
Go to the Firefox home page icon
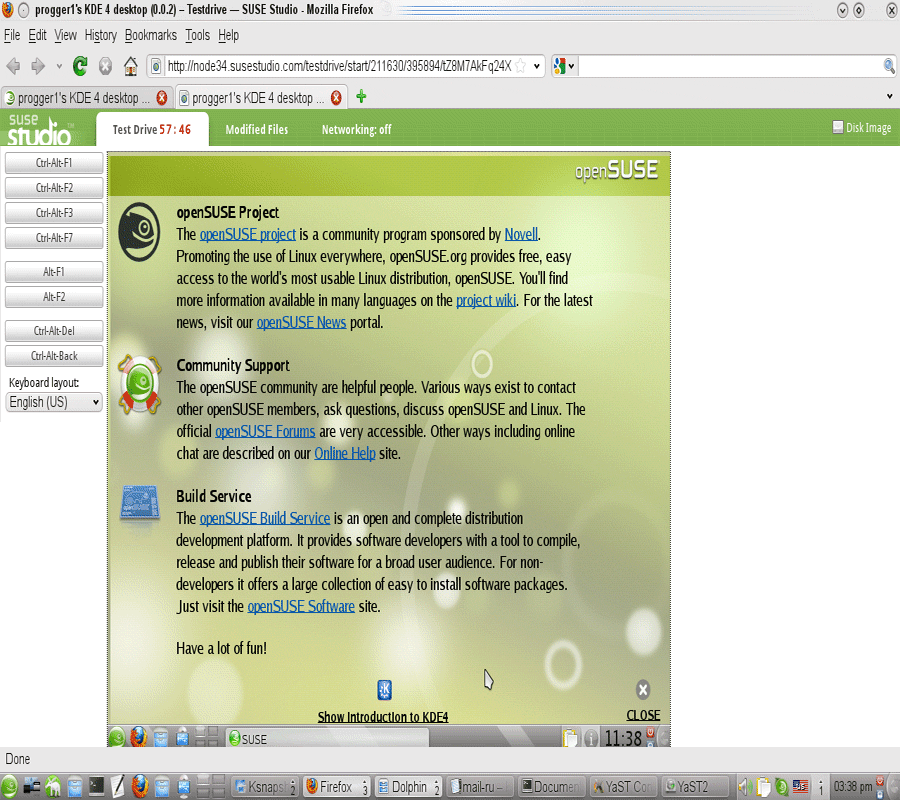131,67
